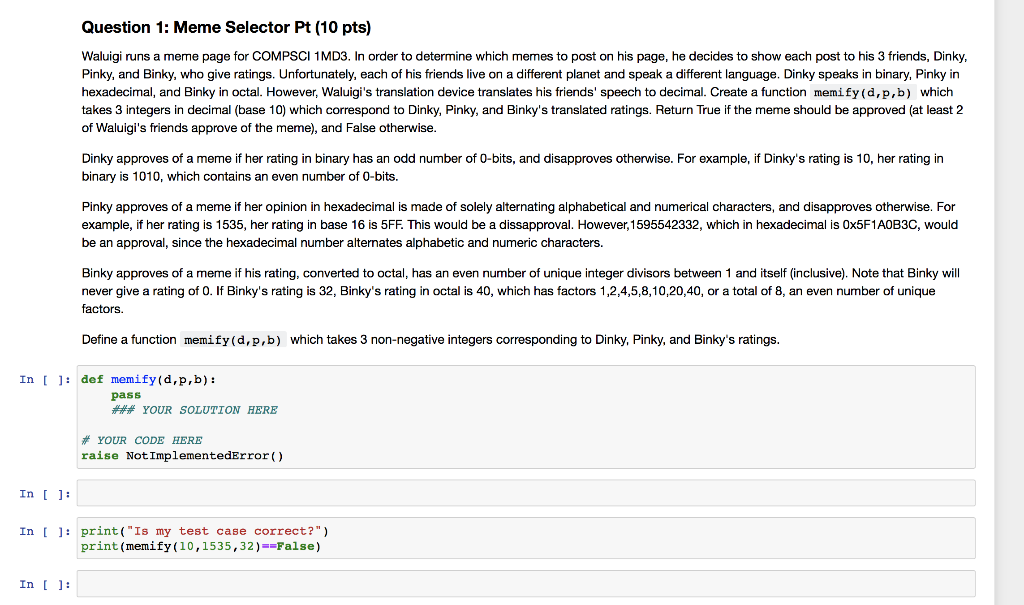Click the In [ ] prompt of second cell
Image resolution: width=1024 pixels, height=605 pixels.
click(44, 494)
